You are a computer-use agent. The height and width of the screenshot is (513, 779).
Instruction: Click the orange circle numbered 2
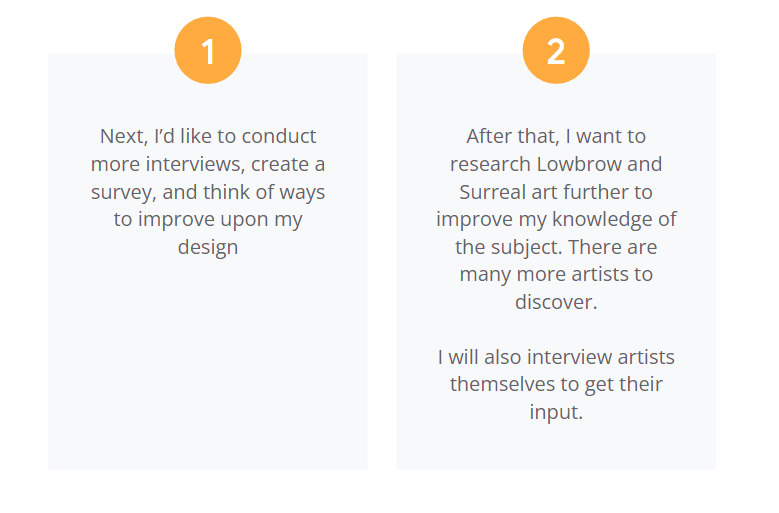556,50
